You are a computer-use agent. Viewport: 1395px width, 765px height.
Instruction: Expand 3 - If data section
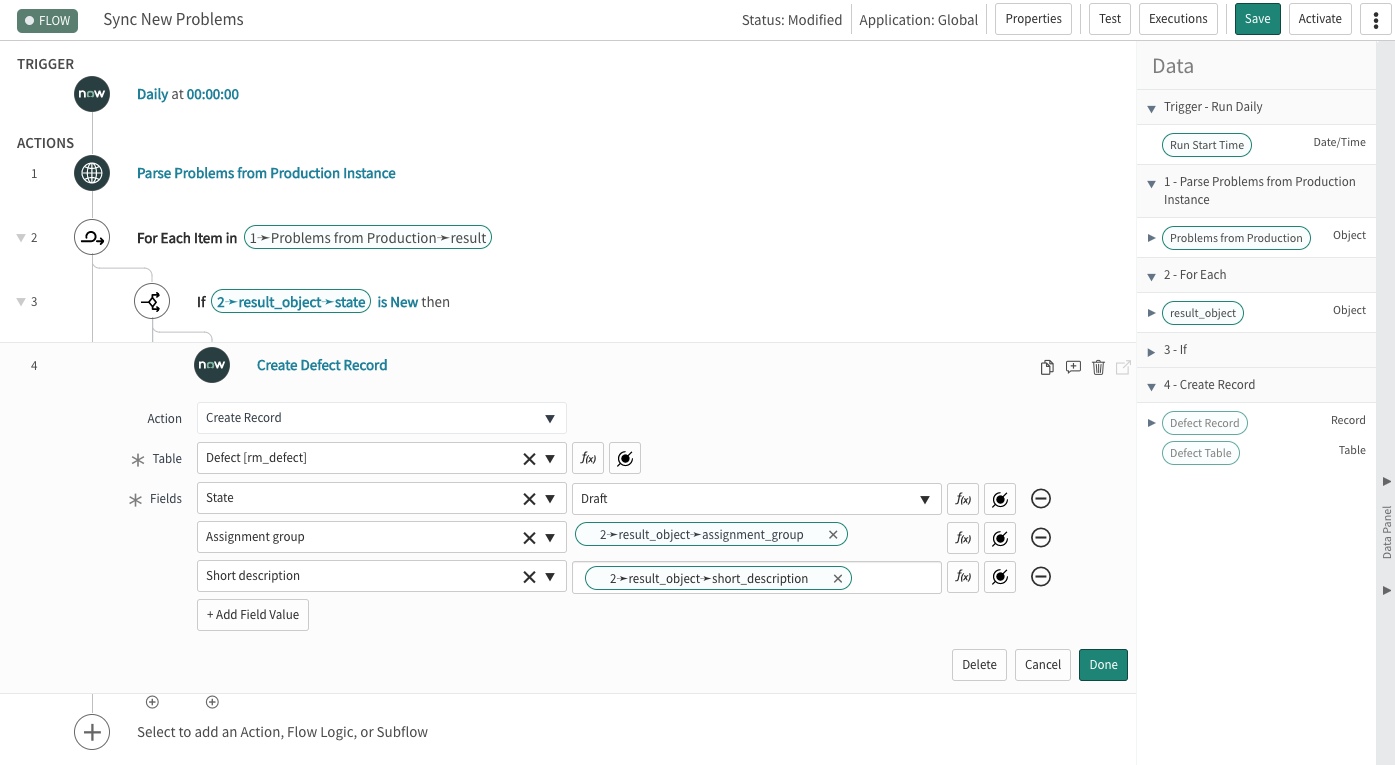[x=1152, y=351]
